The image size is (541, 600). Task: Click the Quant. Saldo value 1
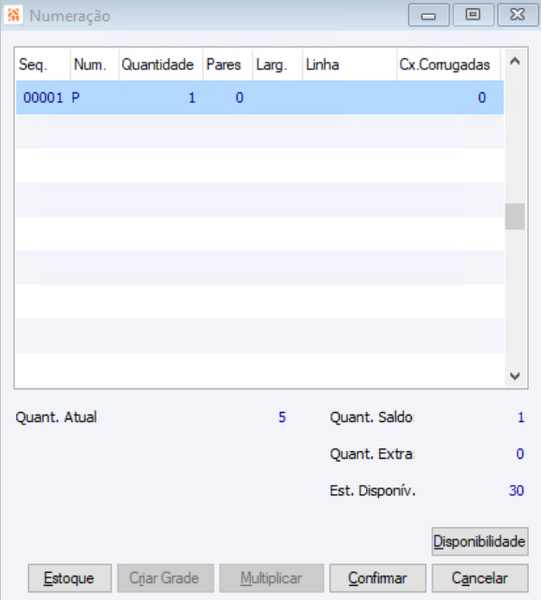(x=521, y=417)
